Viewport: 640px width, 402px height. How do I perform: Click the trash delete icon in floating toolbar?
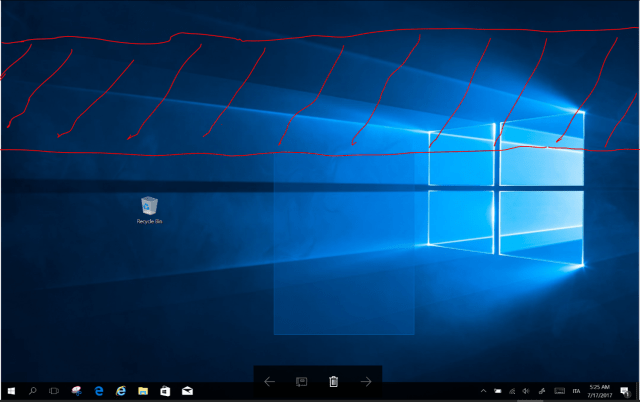(334, 381)
